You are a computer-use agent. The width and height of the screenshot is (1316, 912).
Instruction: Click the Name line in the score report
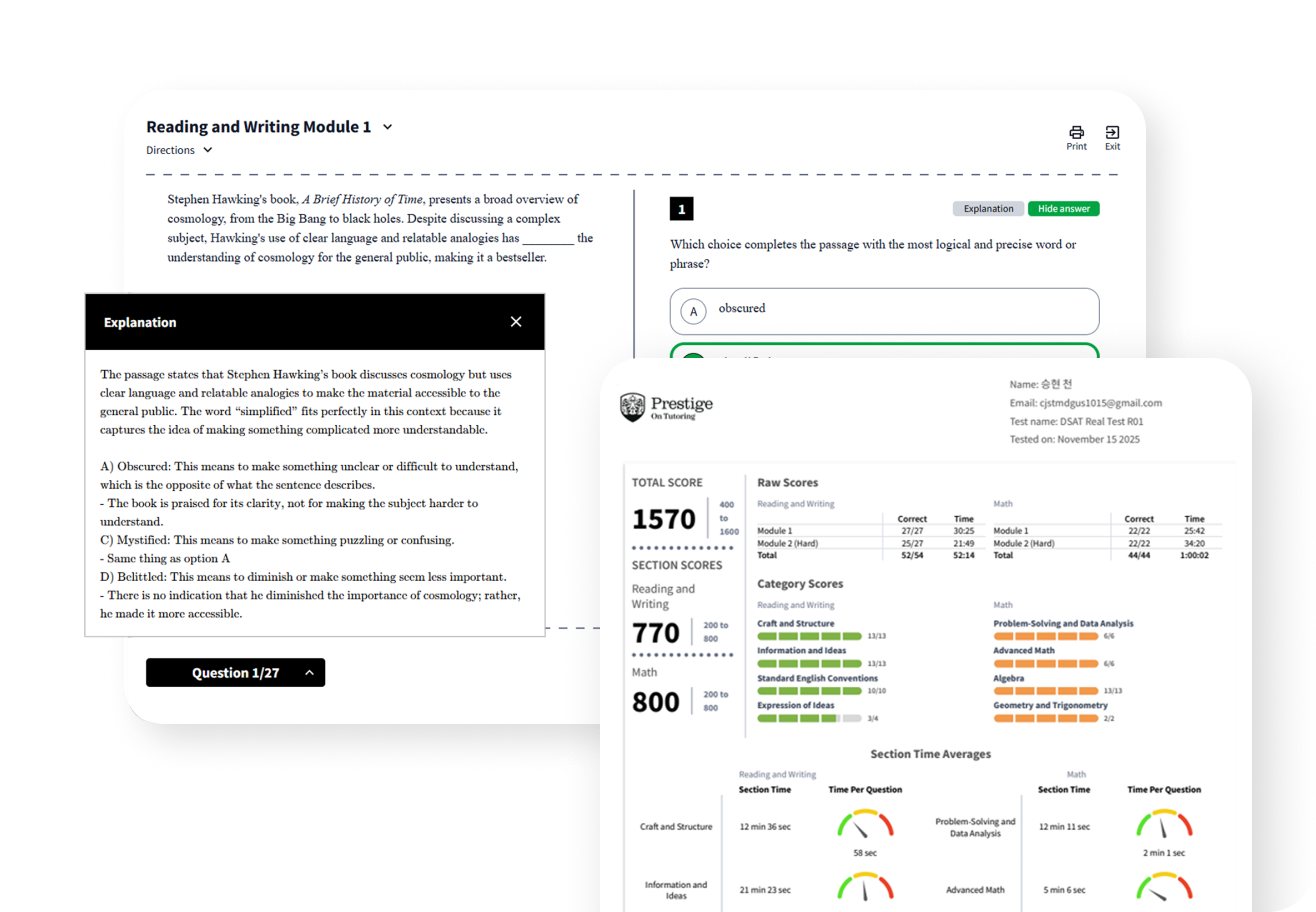(x=1040, y=385)
